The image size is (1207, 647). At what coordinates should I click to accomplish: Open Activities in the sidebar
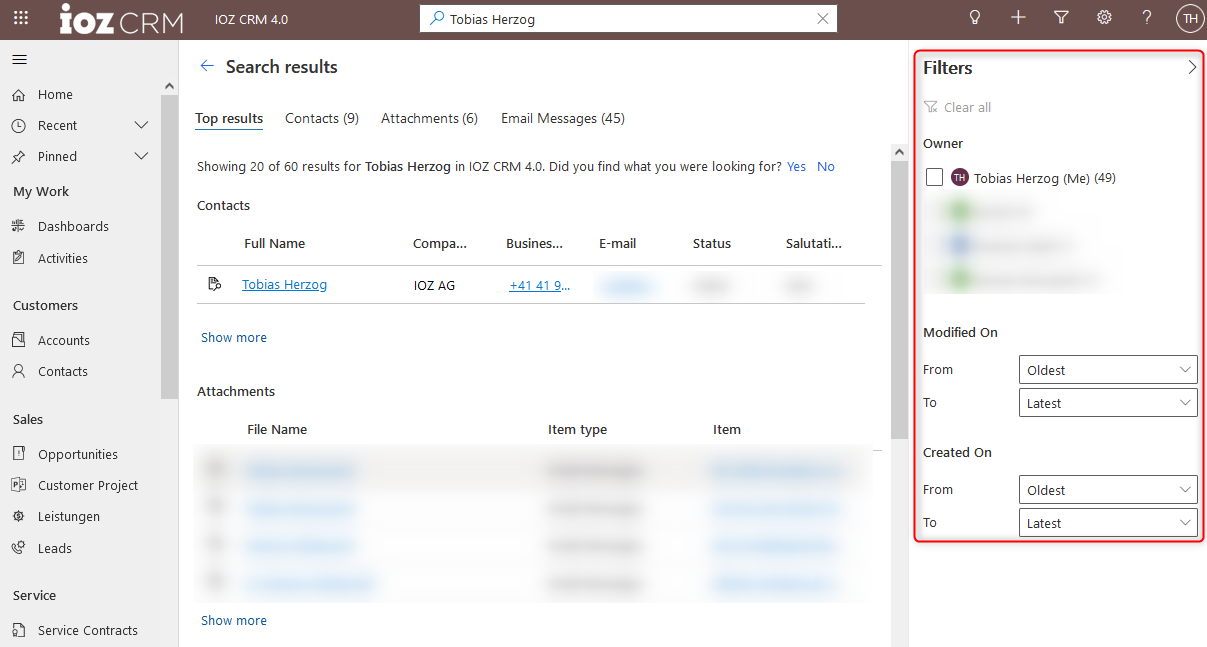click(x=62, y=258)
